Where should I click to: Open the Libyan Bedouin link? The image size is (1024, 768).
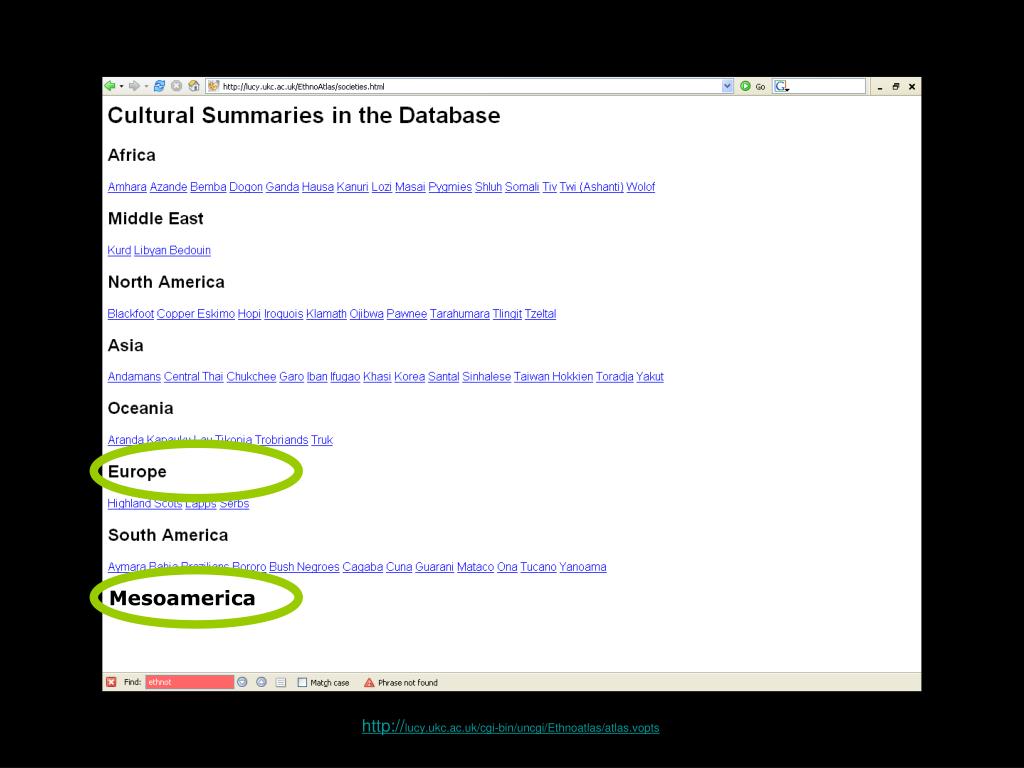pos(172,250)
